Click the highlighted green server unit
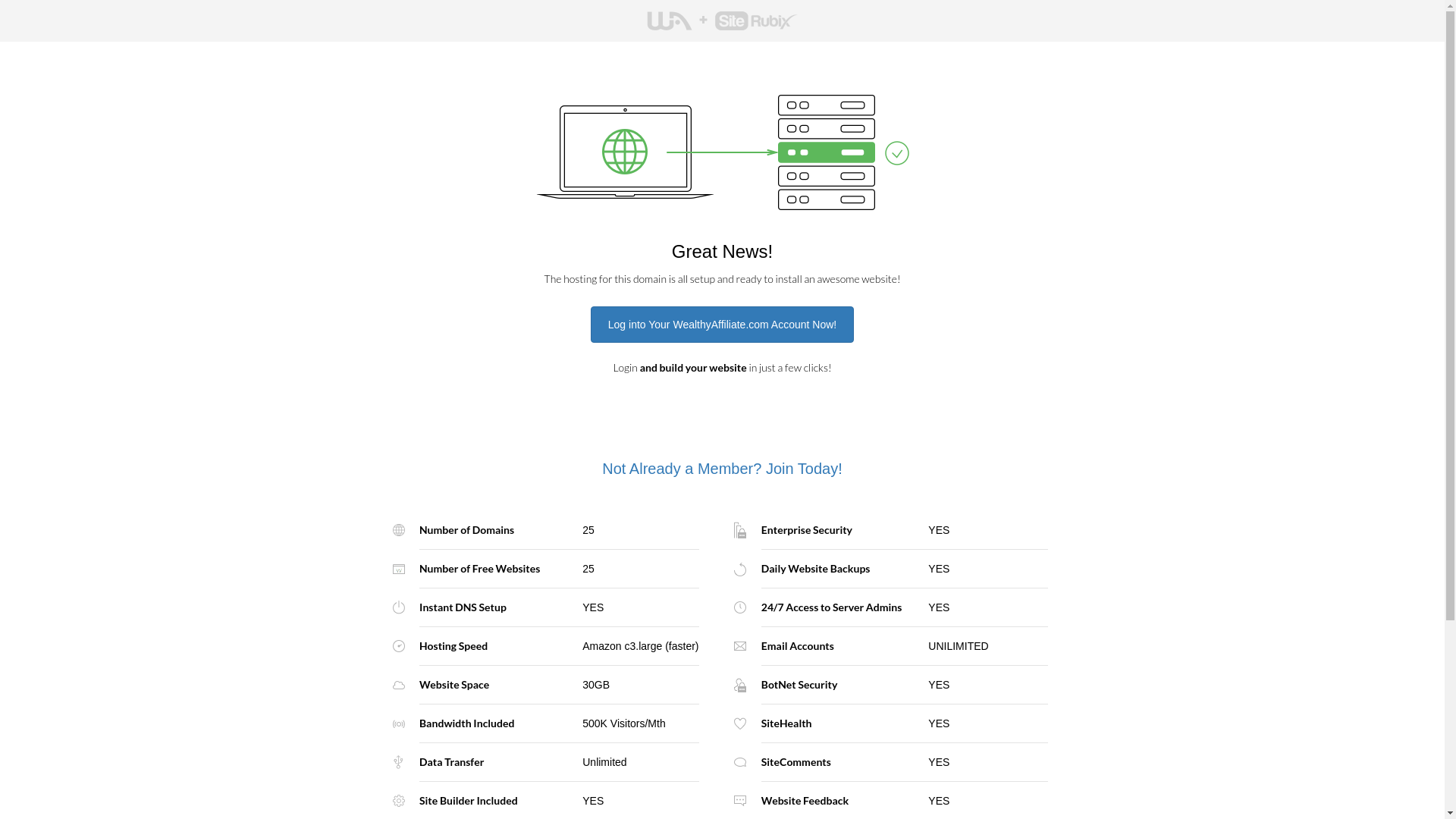 827,152
